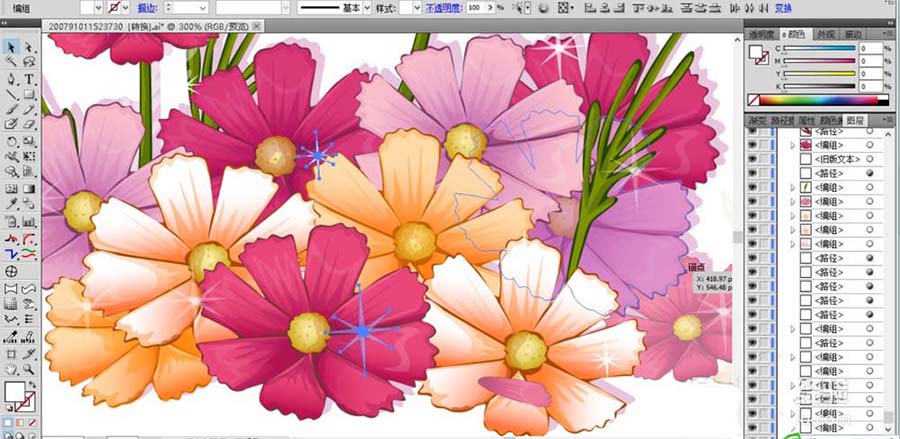Select the Lasso tool
Image resolution: width=900 pixels, height=439 pixels.
pos(28,61)
